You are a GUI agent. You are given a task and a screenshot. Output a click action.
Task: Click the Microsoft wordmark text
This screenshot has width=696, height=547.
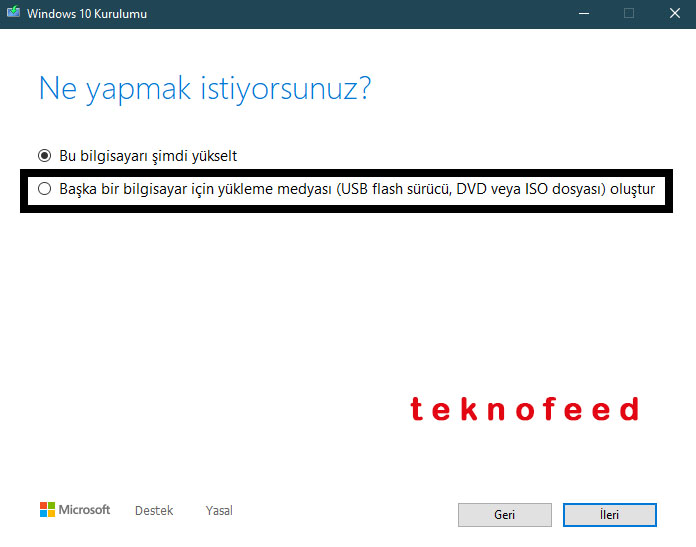(84, 510)
